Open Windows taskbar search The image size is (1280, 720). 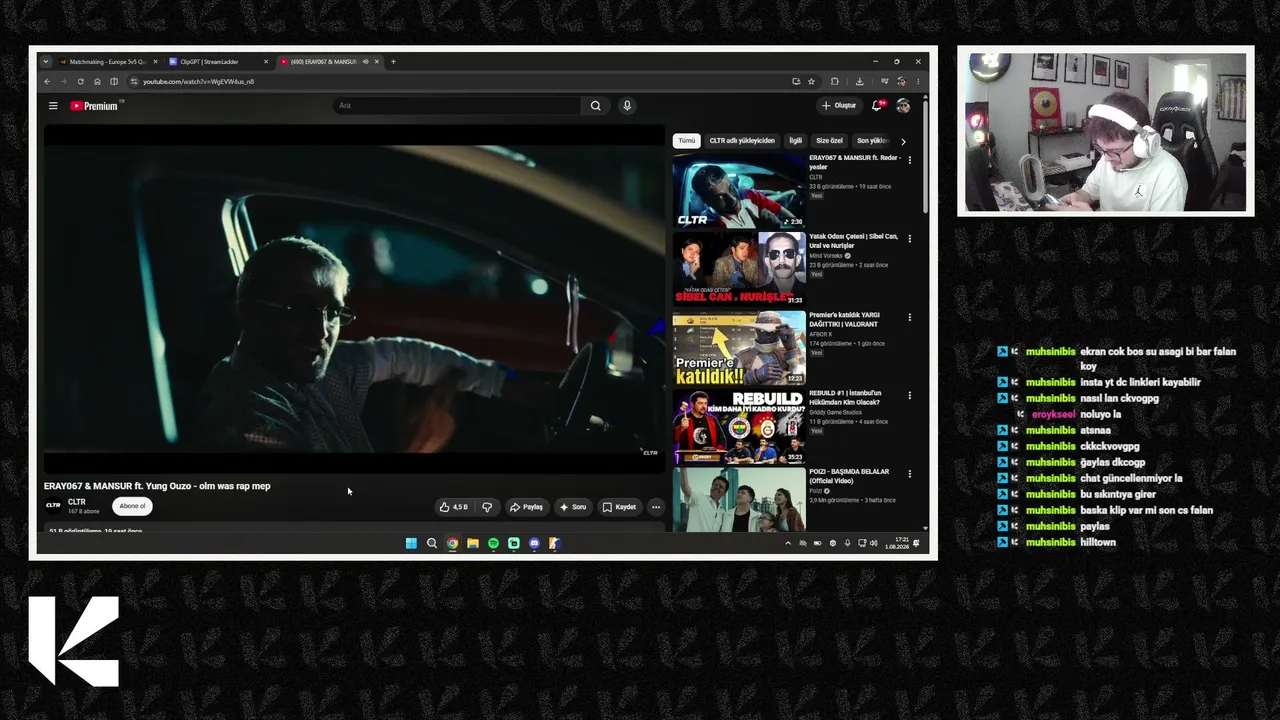point(432,543)
